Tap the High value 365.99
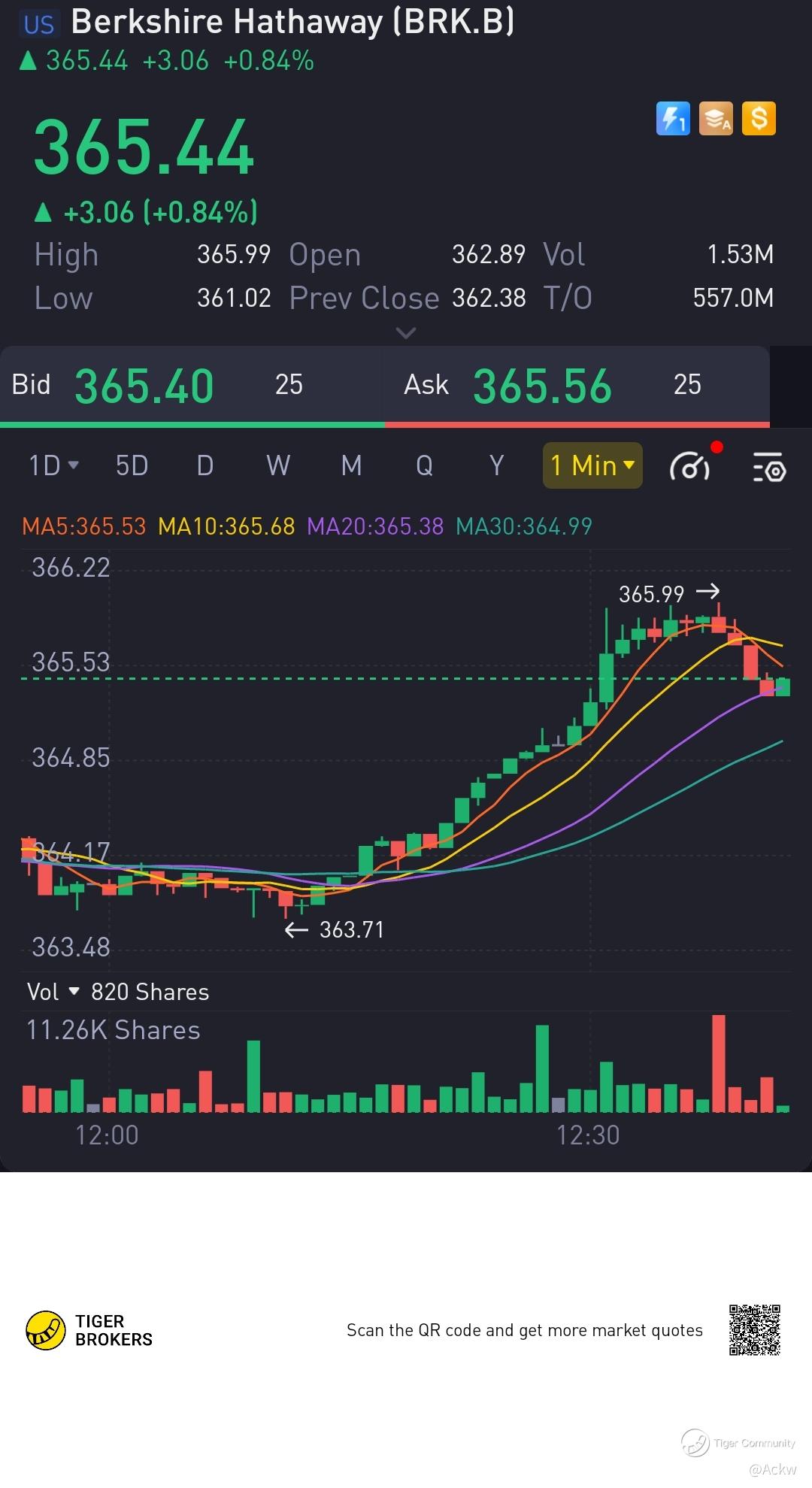This screenshot has width=812, height=1488. tap(234, 254)
